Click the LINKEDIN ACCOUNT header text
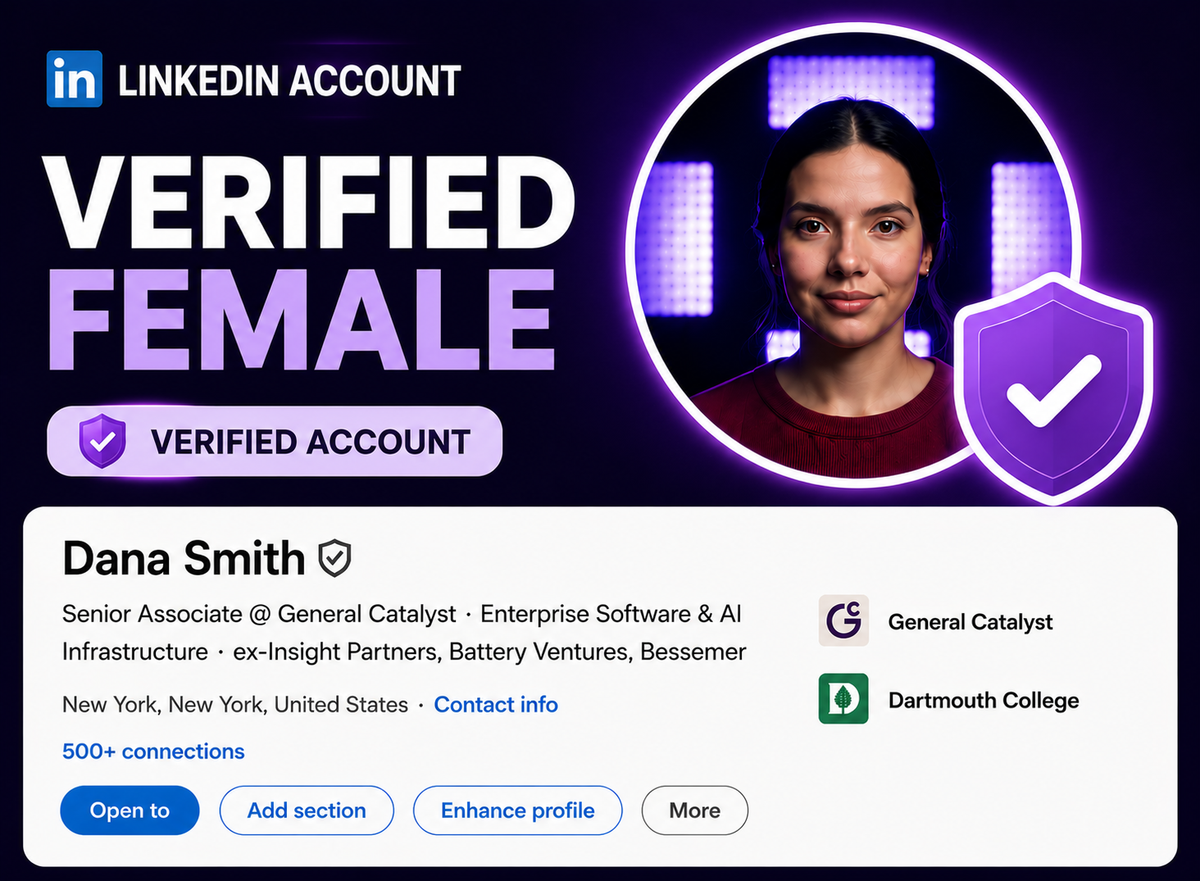This screenshot has width=1200, height=881. (290, 81)
